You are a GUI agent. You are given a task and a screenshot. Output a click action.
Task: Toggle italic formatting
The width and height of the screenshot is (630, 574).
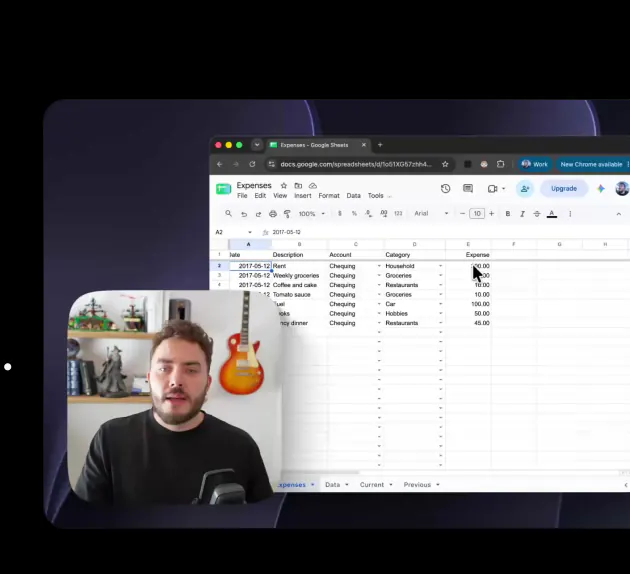[x=522, y=214]
